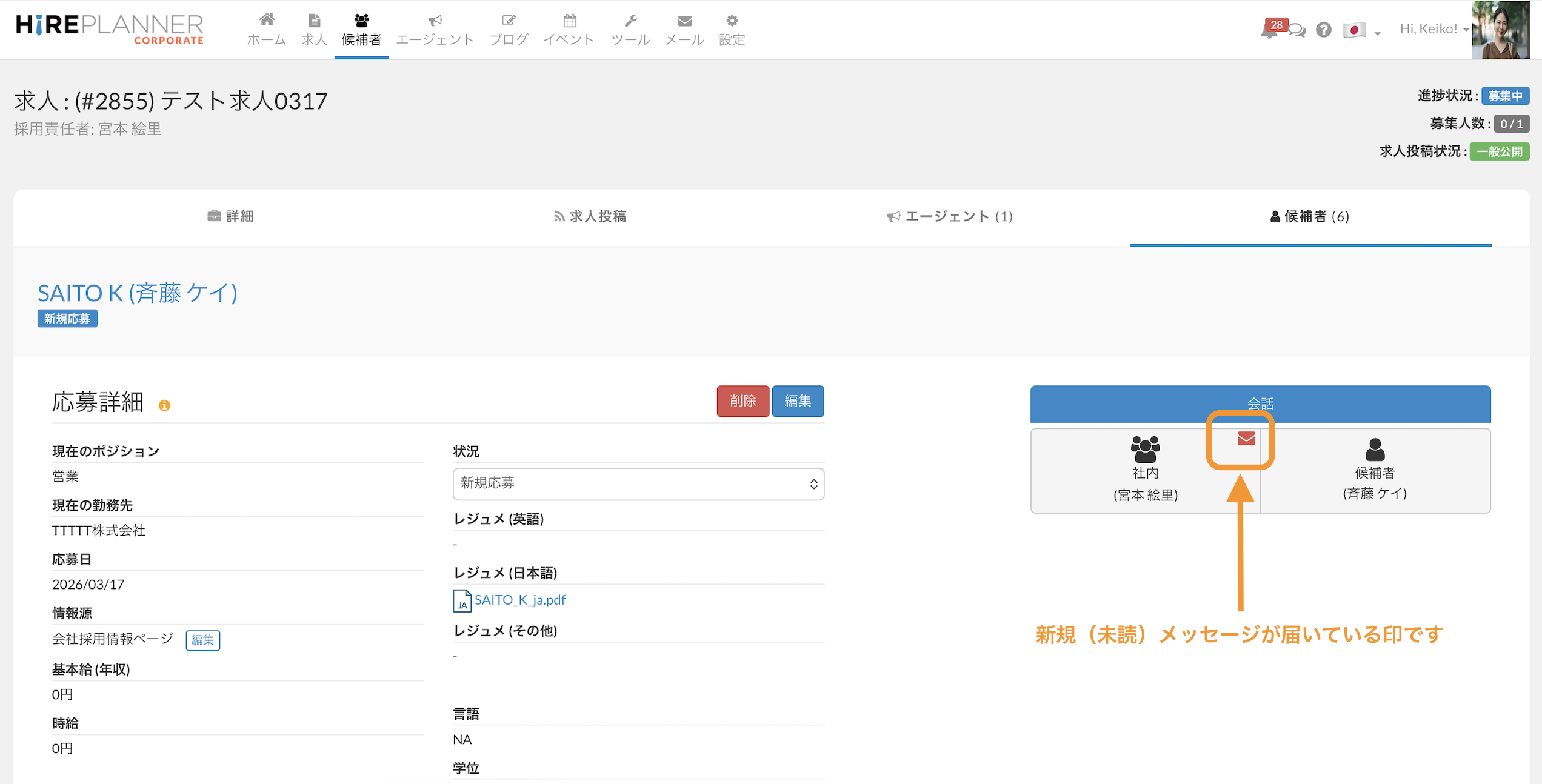
Task: Open the 候補者 person conversation icon
Action: tap(1375, 450)
